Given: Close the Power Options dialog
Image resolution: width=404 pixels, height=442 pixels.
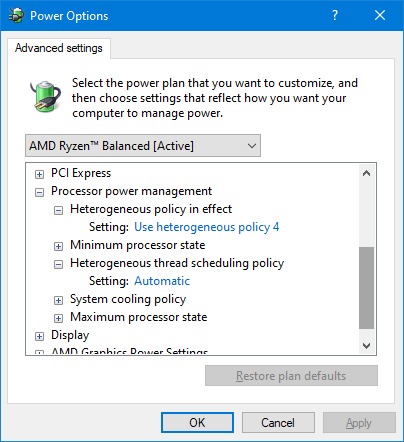Looking at the screenshot, I should (380, 15).
